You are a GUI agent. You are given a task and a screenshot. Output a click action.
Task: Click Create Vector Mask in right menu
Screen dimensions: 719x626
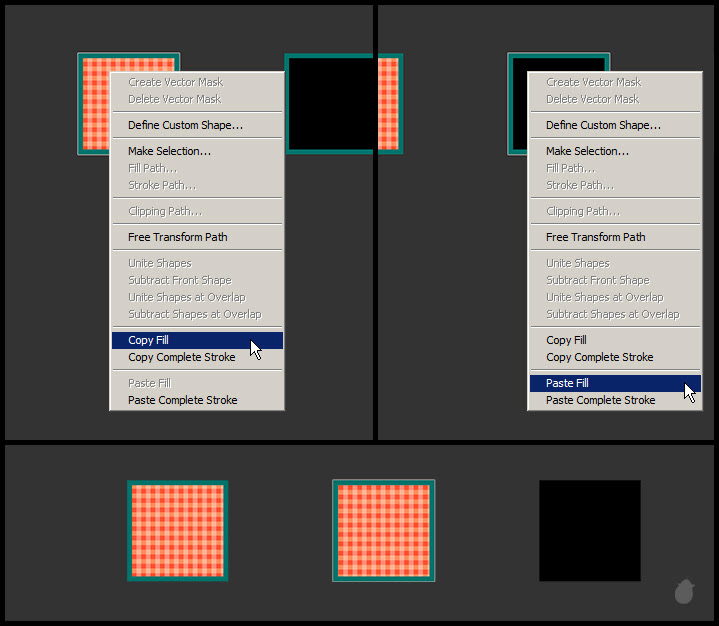click(x=615, y=83)
